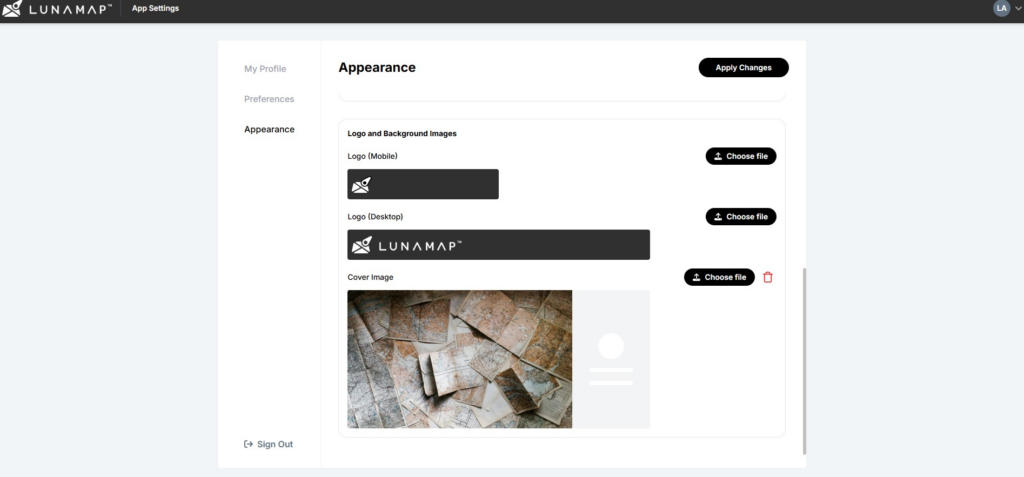Click the Sign Out text link
The width and height of the screenshot is (1024, 477).
(x=275, y=444)
